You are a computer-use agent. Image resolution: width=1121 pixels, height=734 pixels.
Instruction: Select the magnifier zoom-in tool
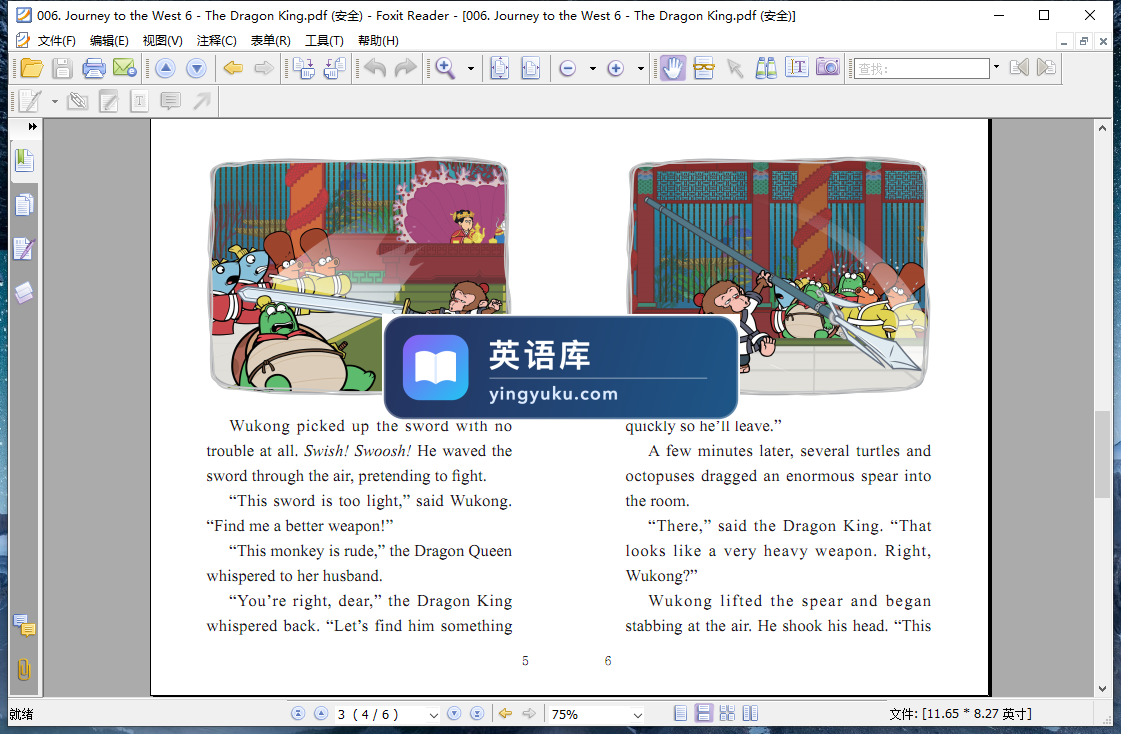pos(445,68)
